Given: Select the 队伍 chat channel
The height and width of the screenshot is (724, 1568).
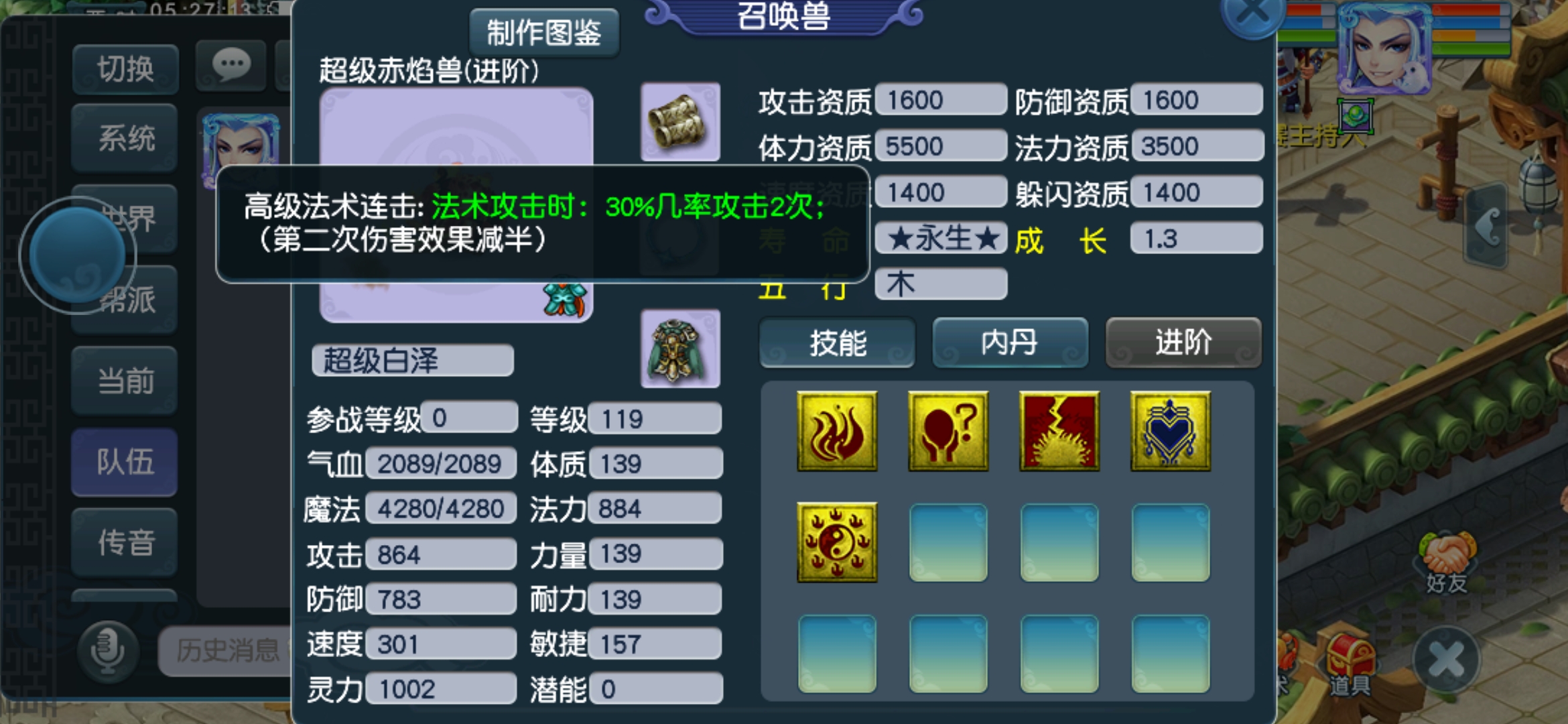Looking at the screenshot, I should pyautogui.click(x=125, y=463).
